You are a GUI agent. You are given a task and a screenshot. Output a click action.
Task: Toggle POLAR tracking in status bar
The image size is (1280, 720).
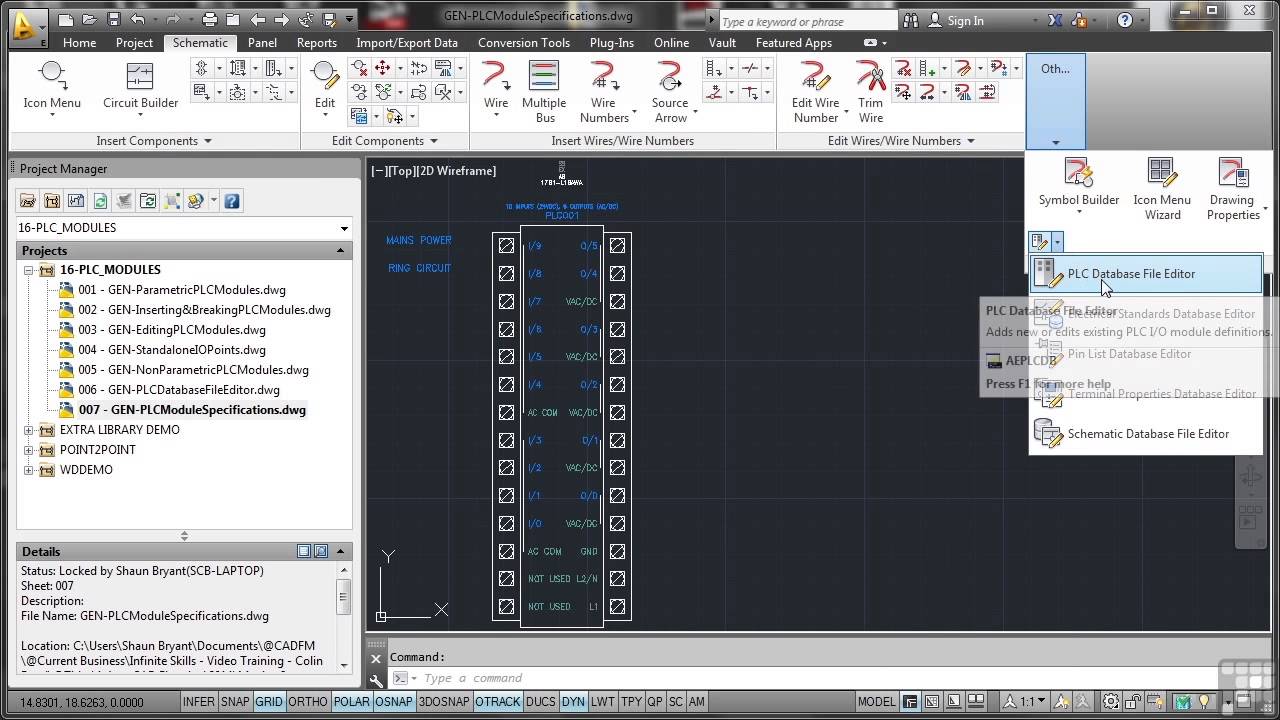tap(351, 702)
